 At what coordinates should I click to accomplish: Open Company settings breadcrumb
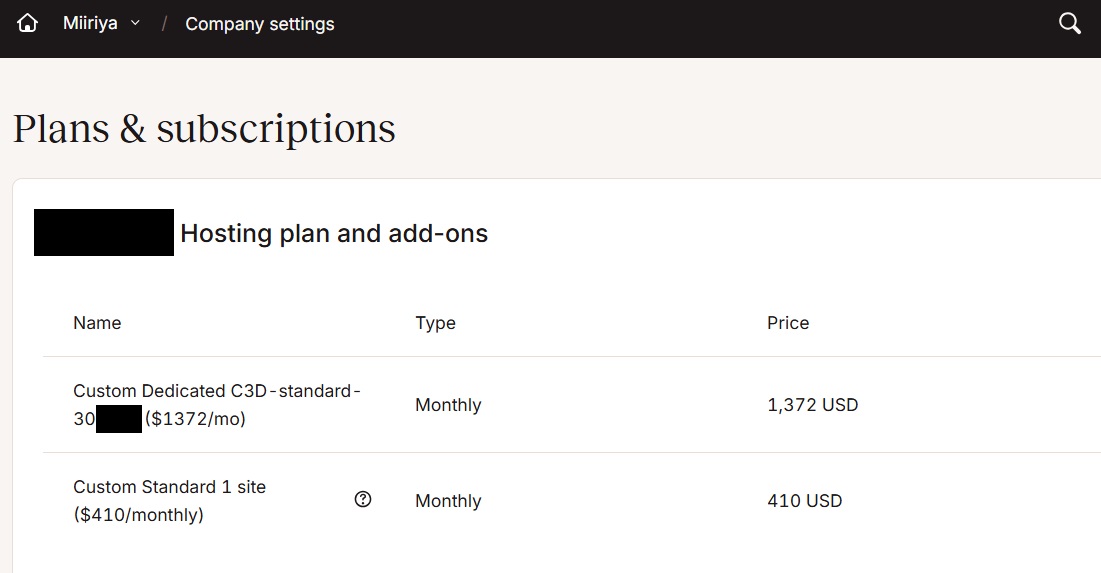(260, 24)
